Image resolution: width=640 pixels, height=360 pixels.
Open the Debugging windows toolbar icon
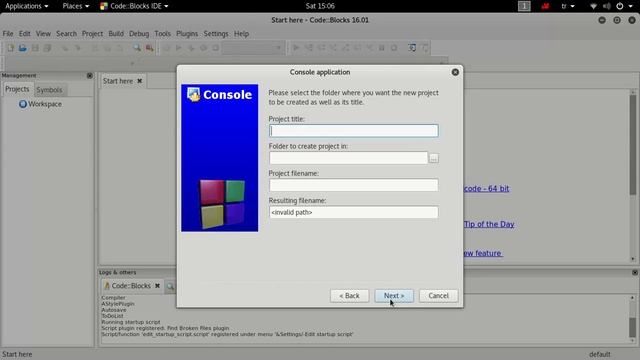click(x=412, y=48)
